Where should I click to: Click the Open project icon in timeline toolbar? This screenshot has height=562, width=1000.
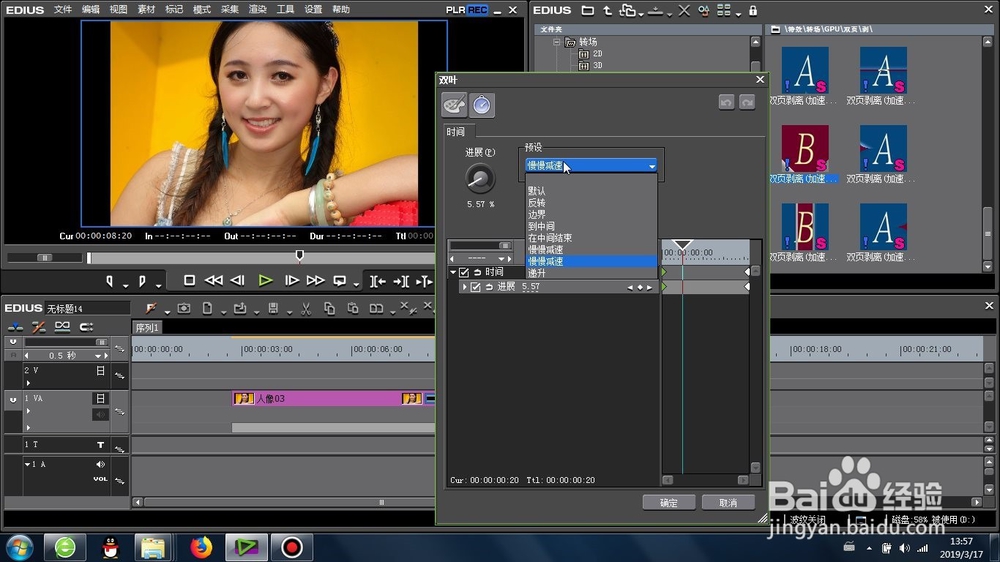point(240,309)
